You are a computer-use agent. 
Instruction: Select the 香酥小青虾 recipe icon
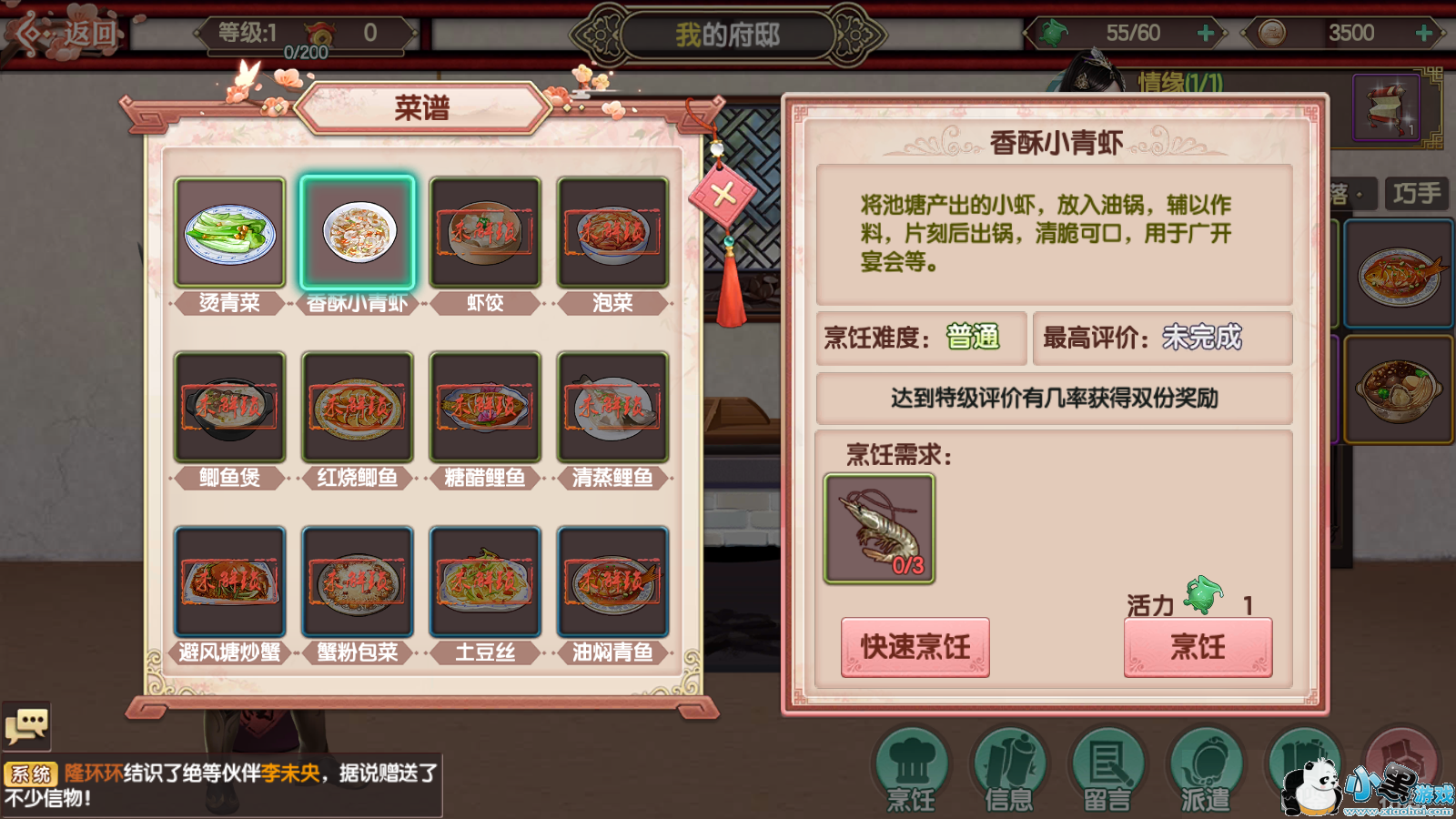tap(358, 233)
